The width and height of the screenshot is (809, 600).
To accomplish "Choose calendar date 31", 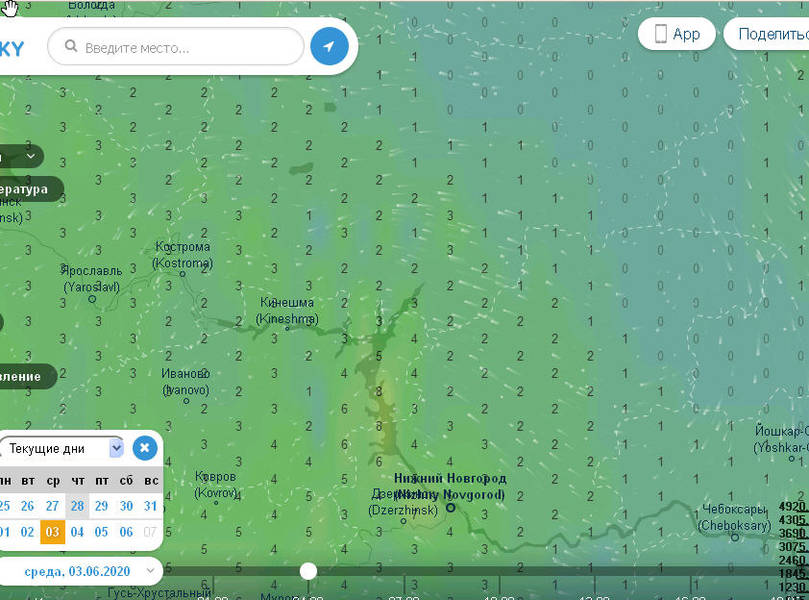I will (151, 506).
